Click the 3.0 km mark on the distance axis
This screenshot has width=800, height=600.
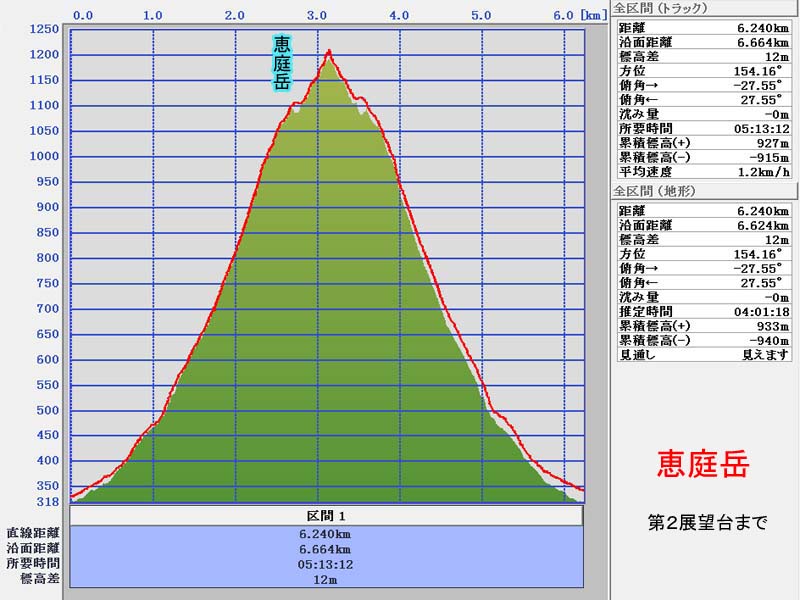point(318,15)
